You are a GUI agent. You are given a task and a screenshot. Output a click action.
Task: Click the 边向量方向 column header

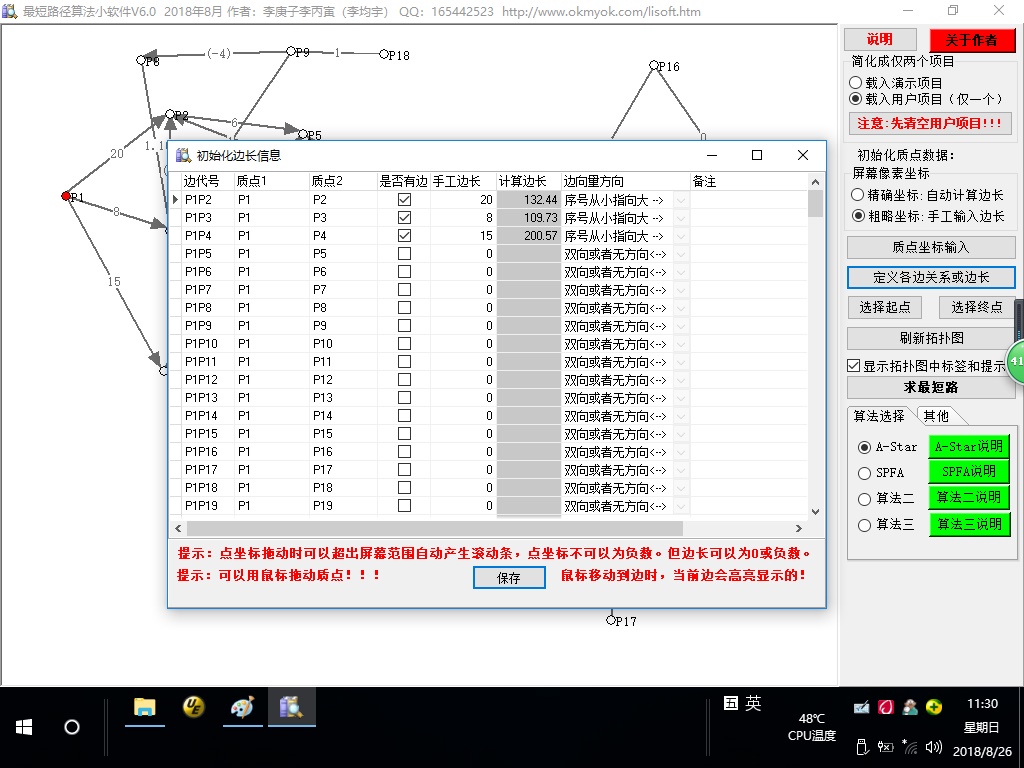626,181
